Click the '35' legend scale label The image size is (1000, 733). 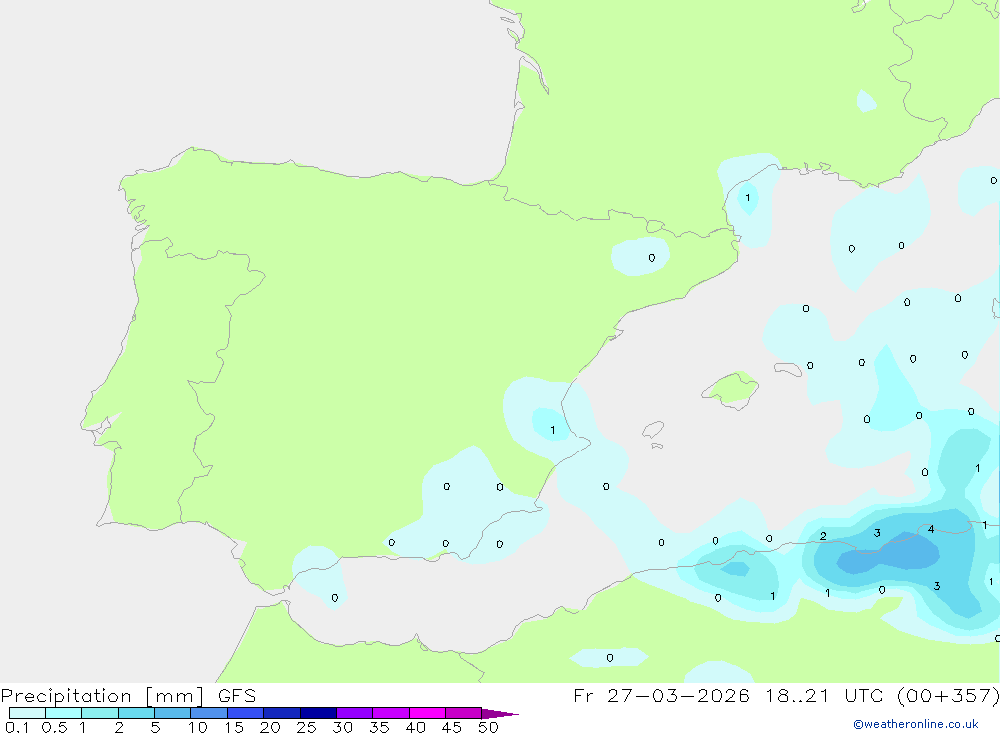[379, 727]
